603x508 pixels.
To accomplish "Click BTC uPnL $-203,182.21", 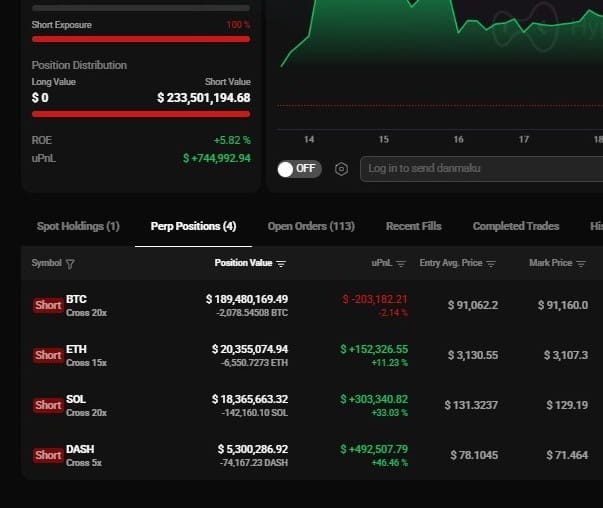I will pyautogui.click(x=375, y=299).
